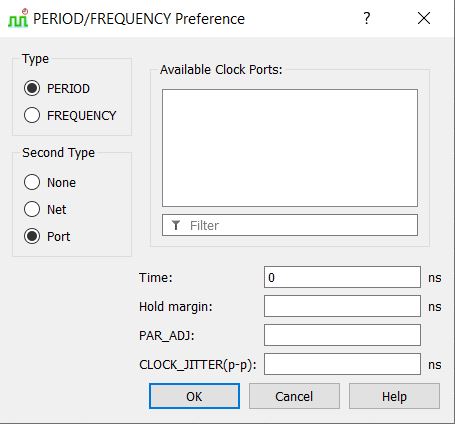Click the Available Clock Ports group label
The image size is (455, 424).
click(x=221, y=70)
